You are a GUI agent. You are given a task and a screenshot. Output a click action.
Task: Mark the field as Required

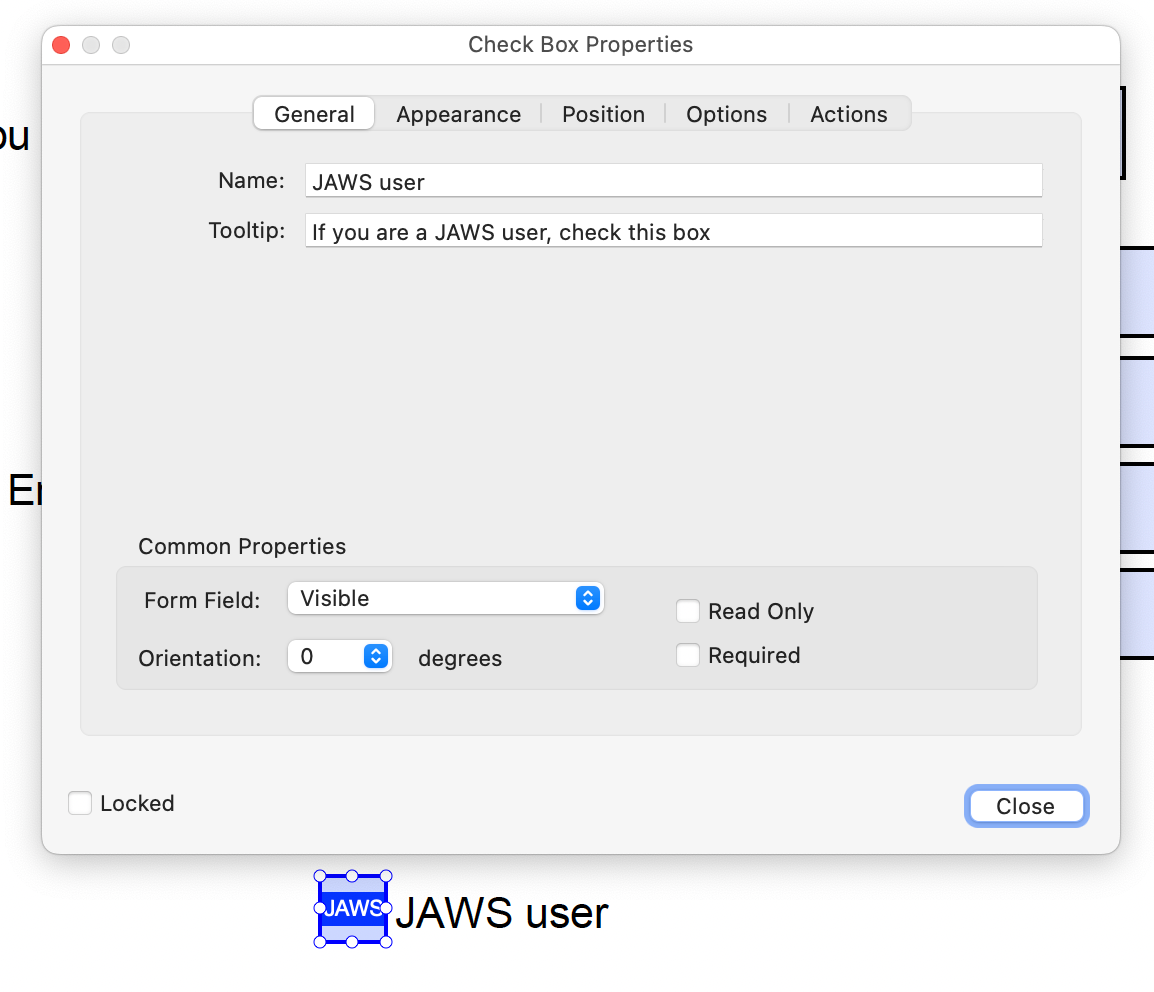point(688,655)
